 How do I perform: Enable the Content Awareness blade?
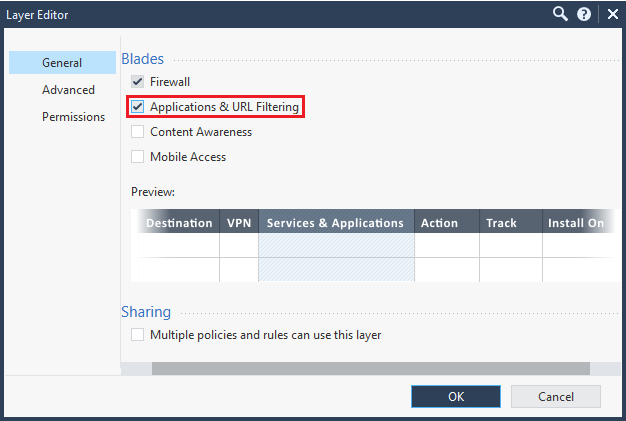coord(137,132)
